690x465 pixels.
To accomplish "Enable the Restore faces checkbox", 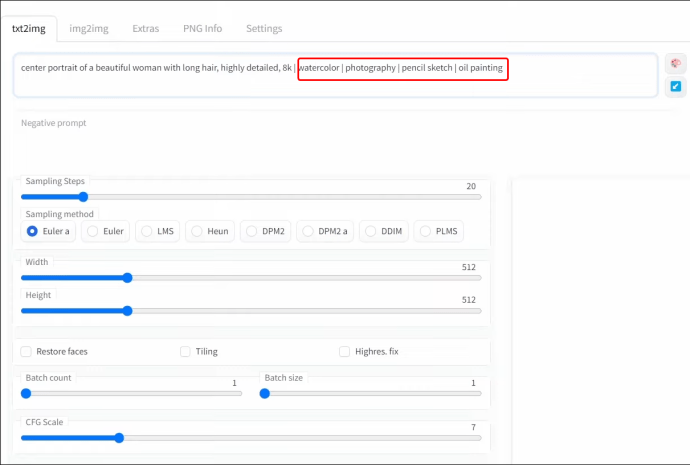I will (27, 352).
